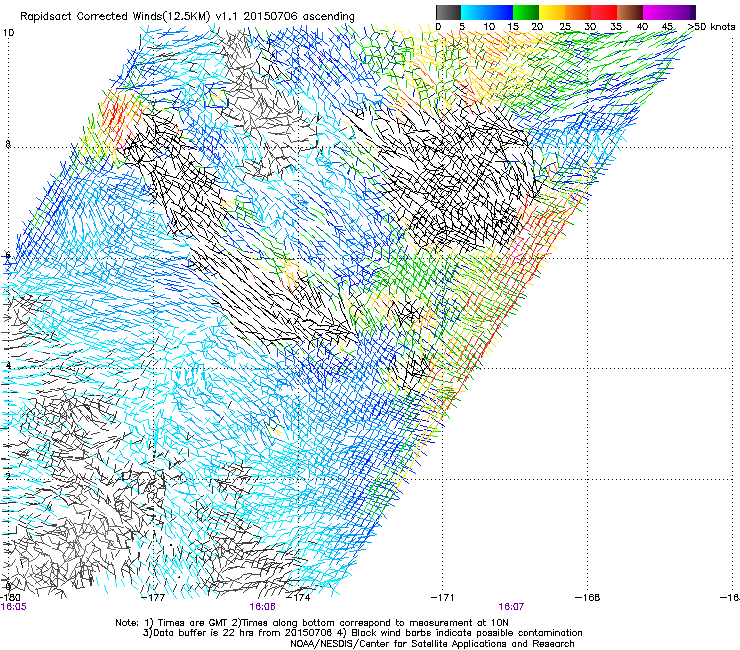Click the '45' legend scale label
This screenshot has width=740, height=650.
click(667, 26)
